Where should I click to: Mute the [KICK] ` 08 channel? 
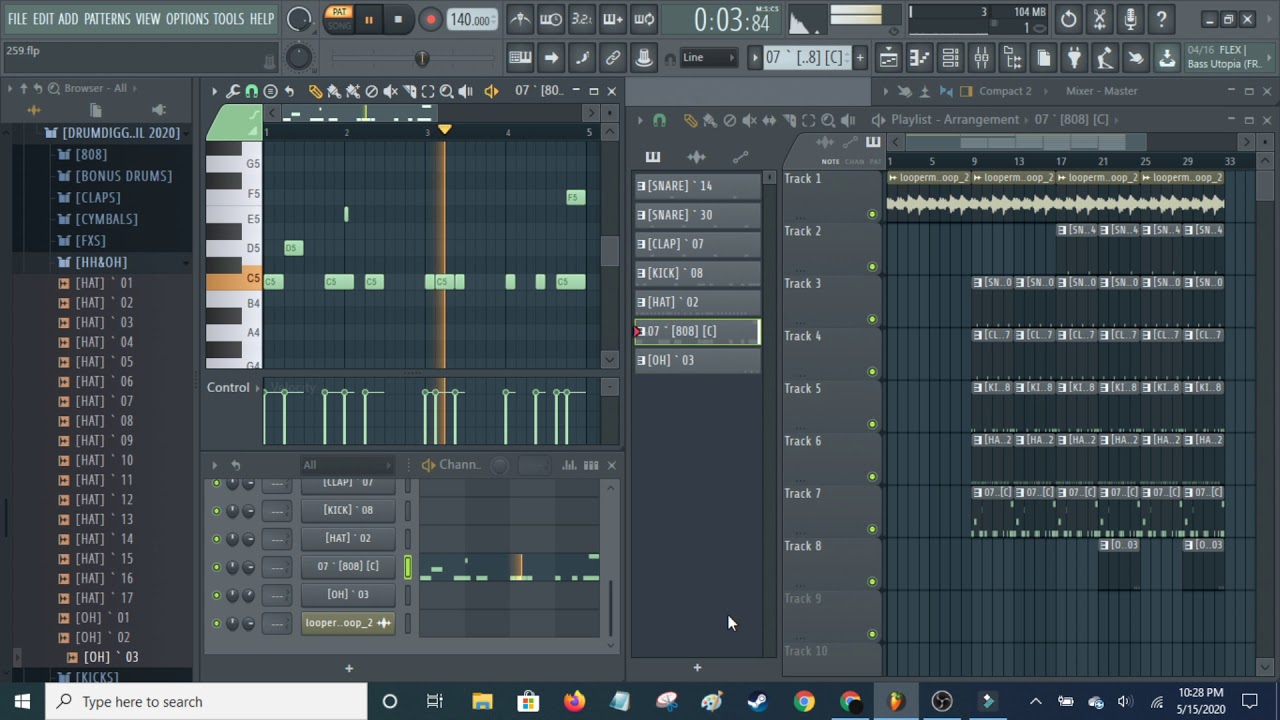pos(216,510)
